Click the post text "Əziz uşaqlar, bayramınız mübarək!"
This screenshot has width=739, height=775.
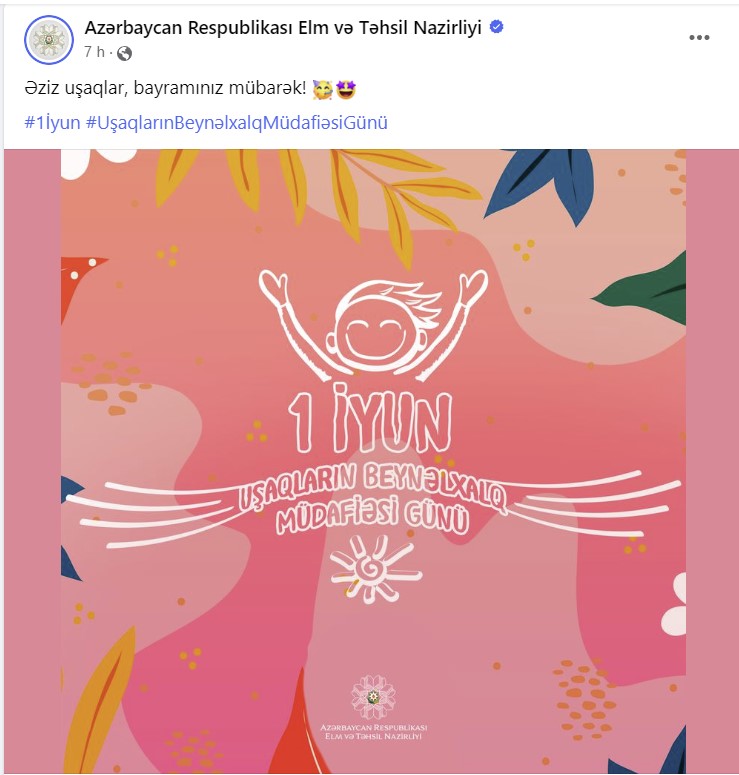pos(166,88)
